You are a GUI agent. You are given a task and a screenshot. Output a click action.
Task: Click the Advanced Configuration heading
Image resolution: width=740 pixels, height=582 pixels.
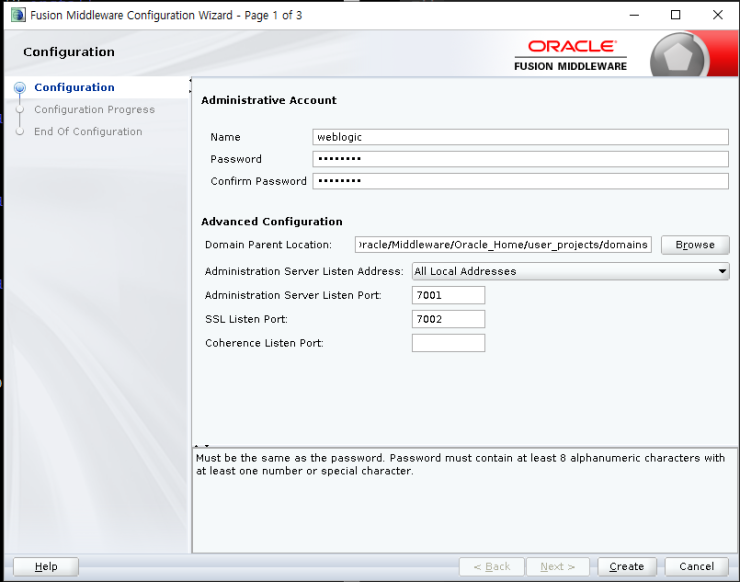click(272, 221)
